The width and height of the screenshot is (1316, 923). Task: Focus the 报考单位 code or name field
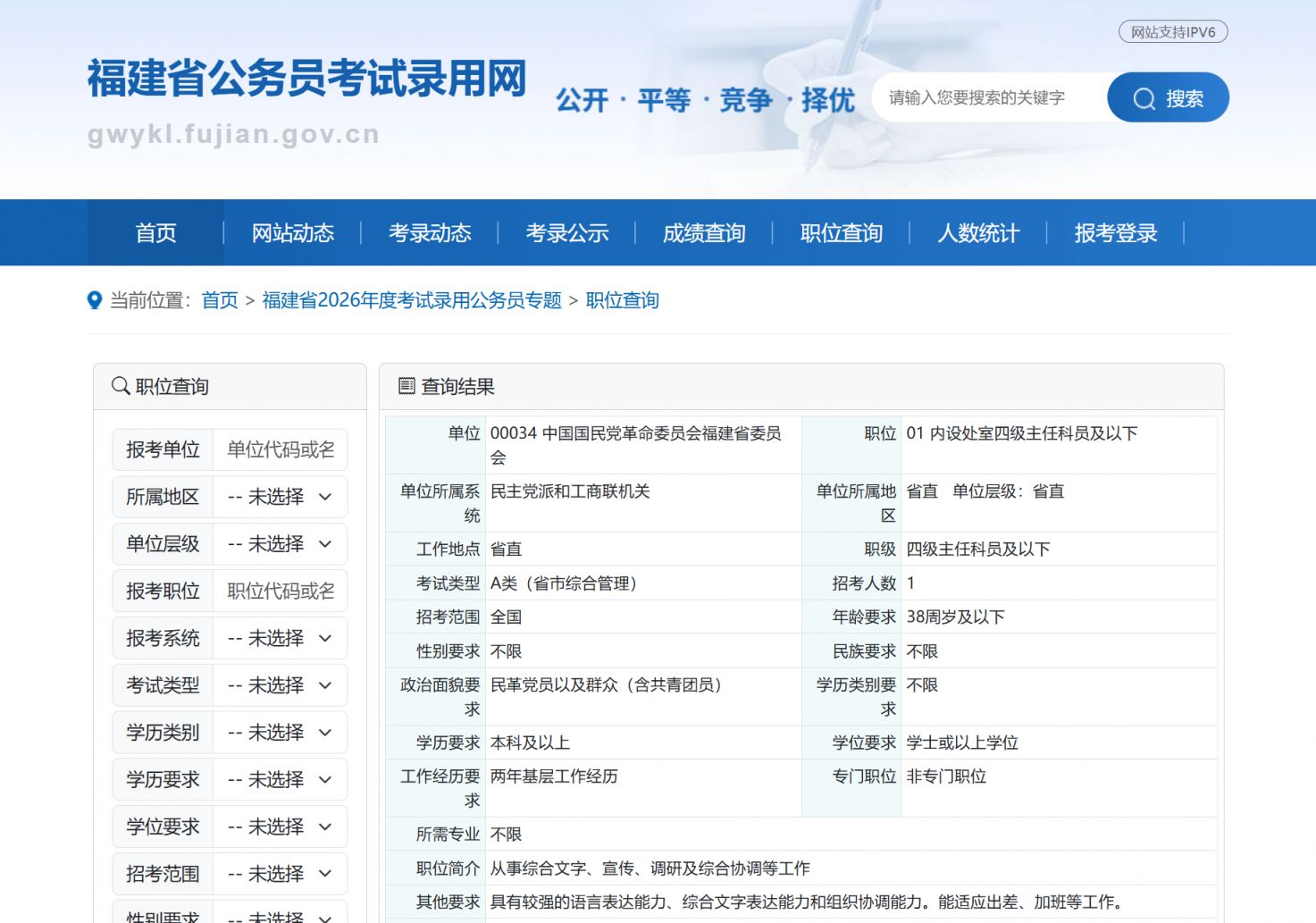(280, 449)
